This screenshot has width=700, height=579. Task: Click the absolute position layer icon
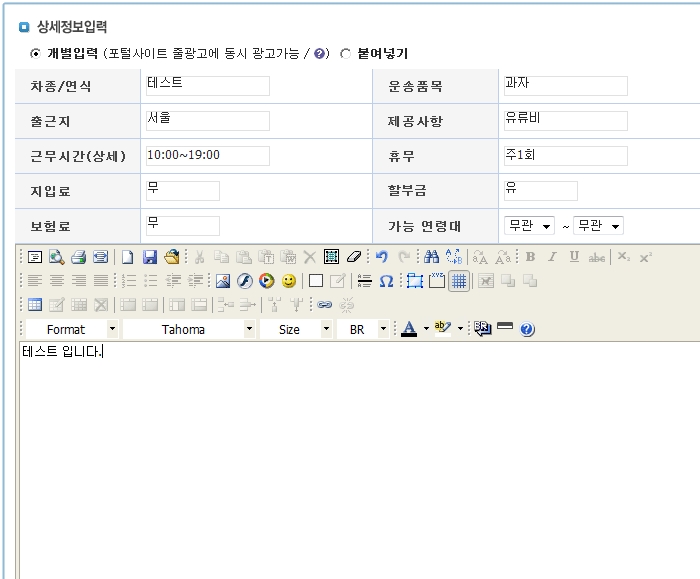(415, 281)
